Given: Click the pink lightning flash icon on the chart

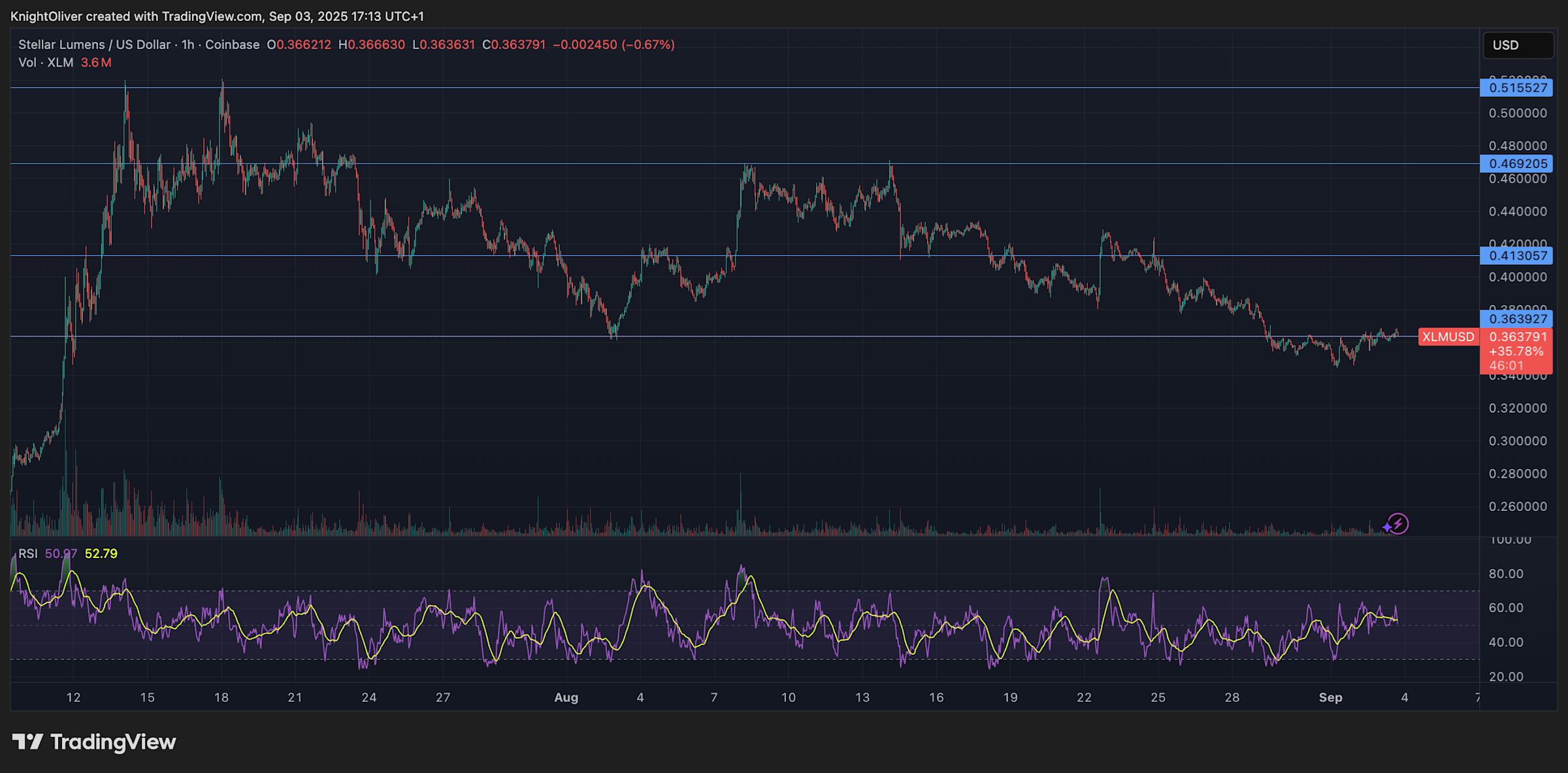Looking at the screenshot, I should coord(1399,525).
